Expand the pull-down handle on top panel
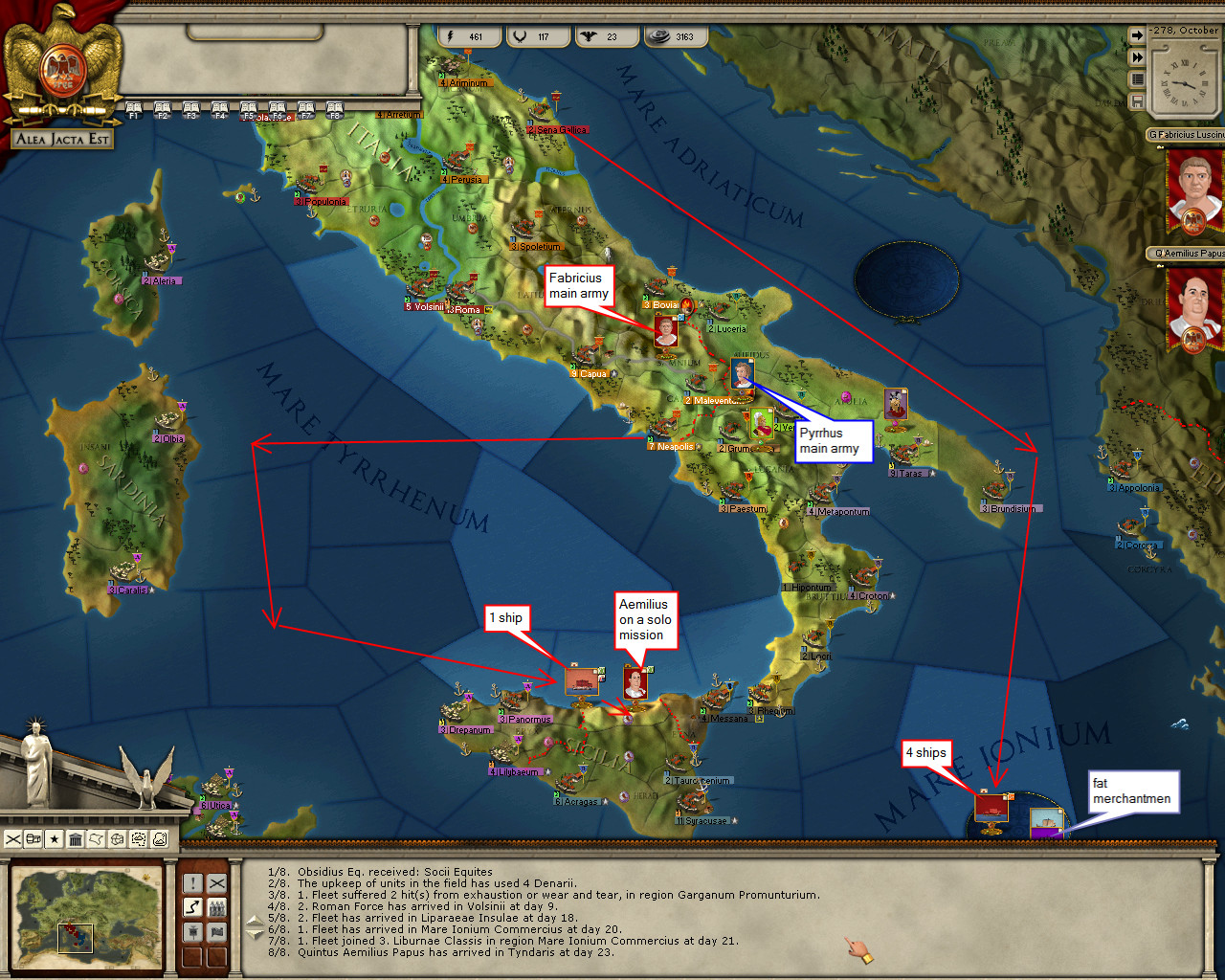 click(256, 33)
